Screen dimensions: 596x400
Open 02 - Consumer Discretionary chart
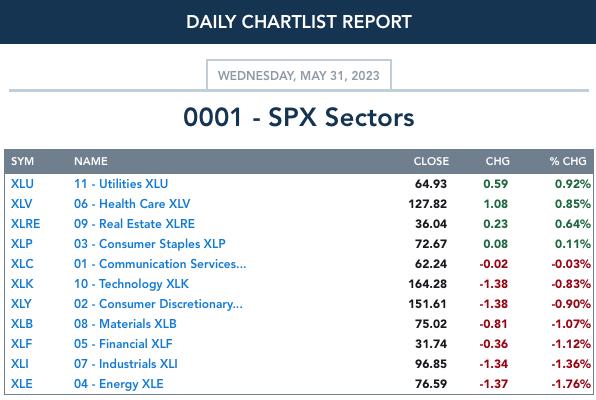point(158,304)
